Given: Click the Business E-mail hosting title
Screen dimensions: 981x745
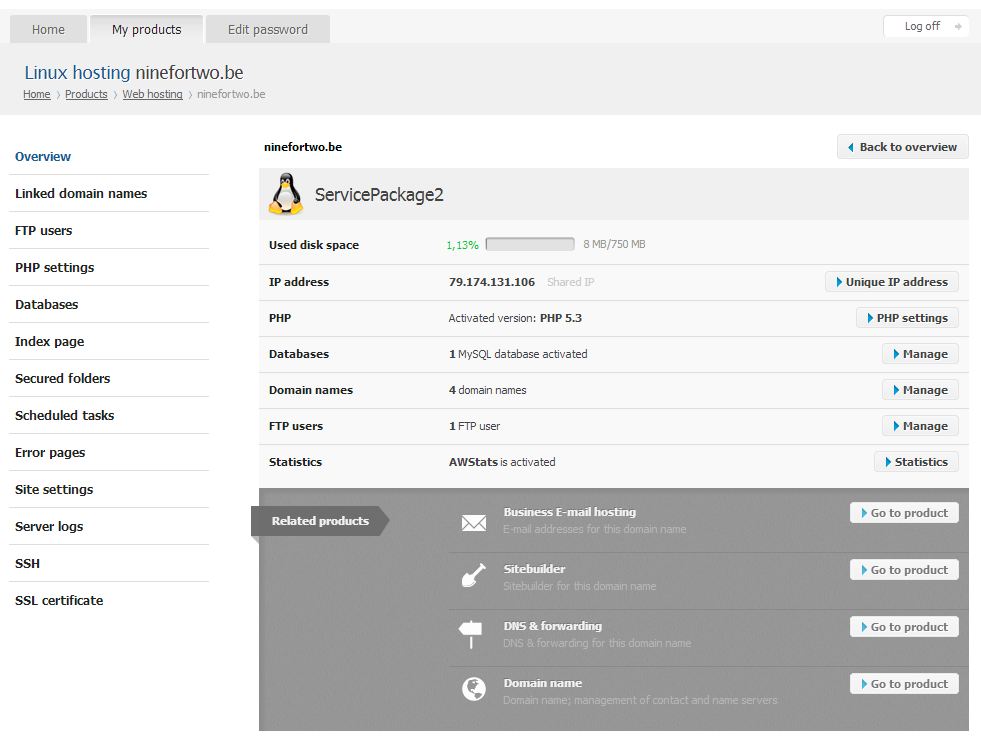Looking at the screenshot, I should click(x=569, y=512).
